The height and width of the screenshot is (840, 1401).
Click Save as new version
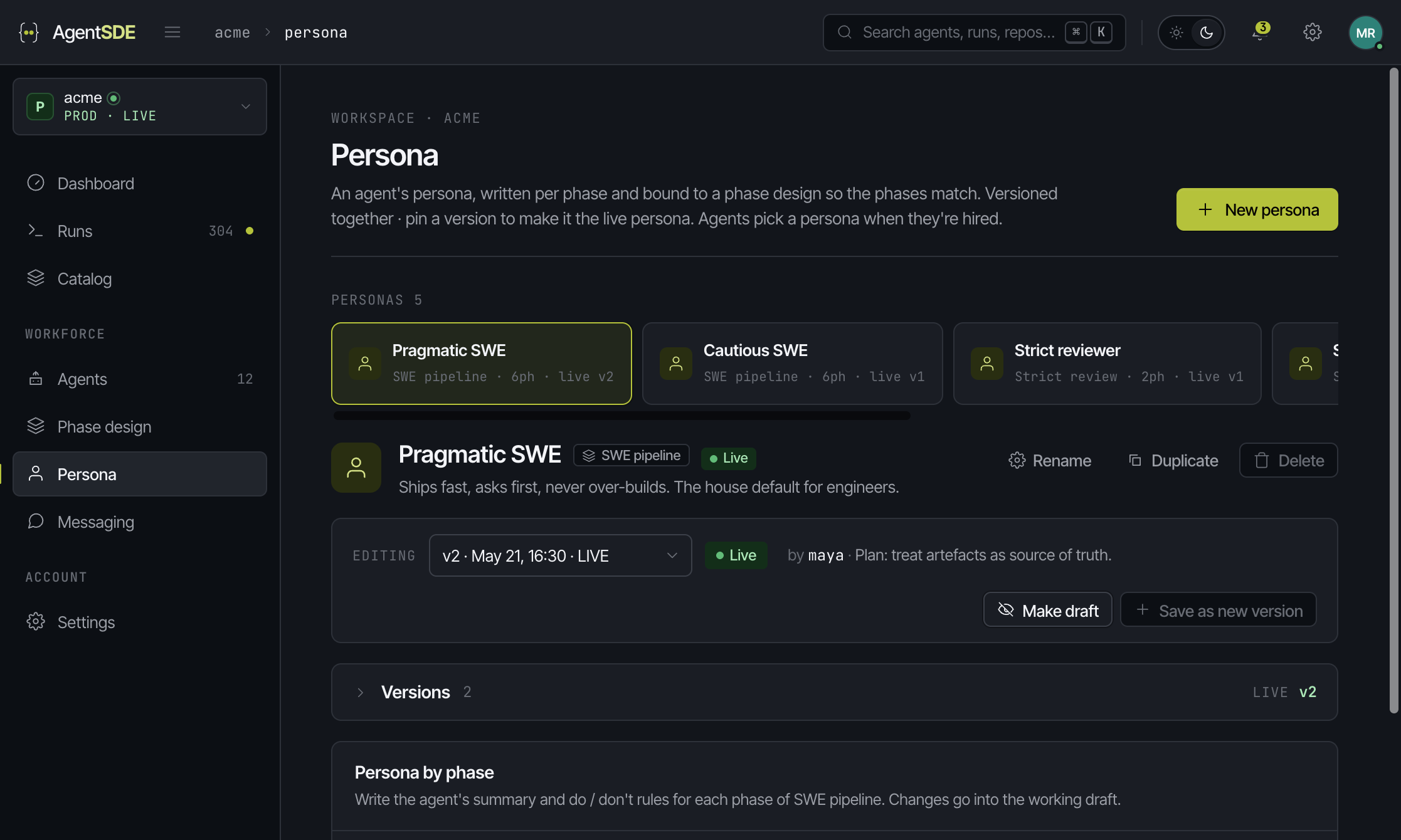point(1218,610)
